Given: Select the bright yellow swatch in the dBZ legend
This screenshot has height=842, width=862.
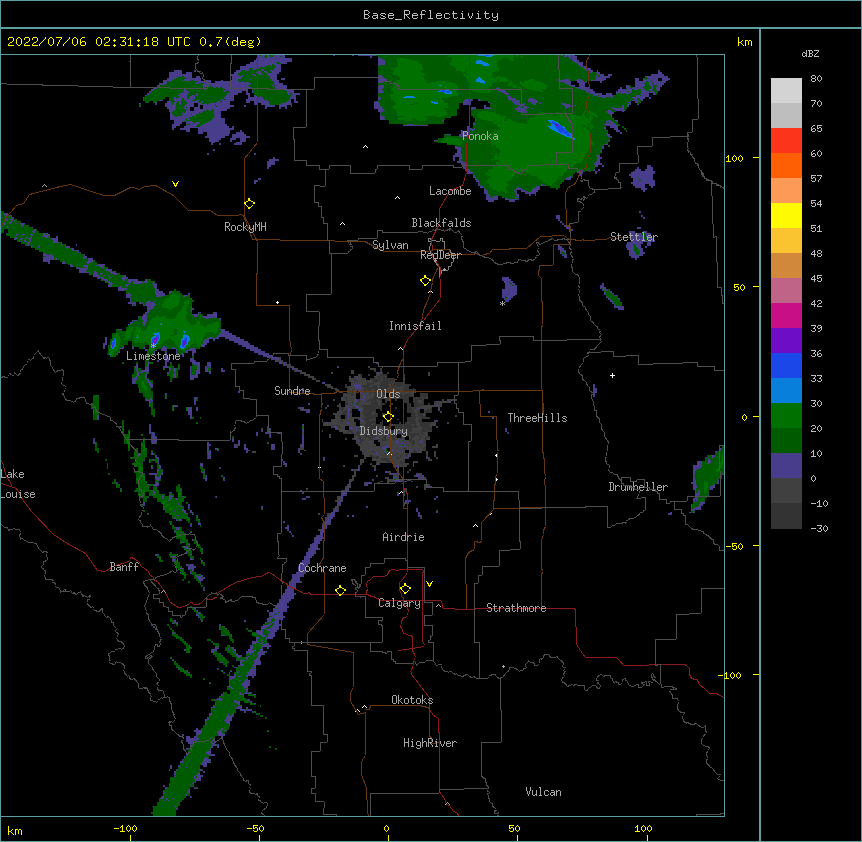Looking at the screenshot, I should [786, 215].
